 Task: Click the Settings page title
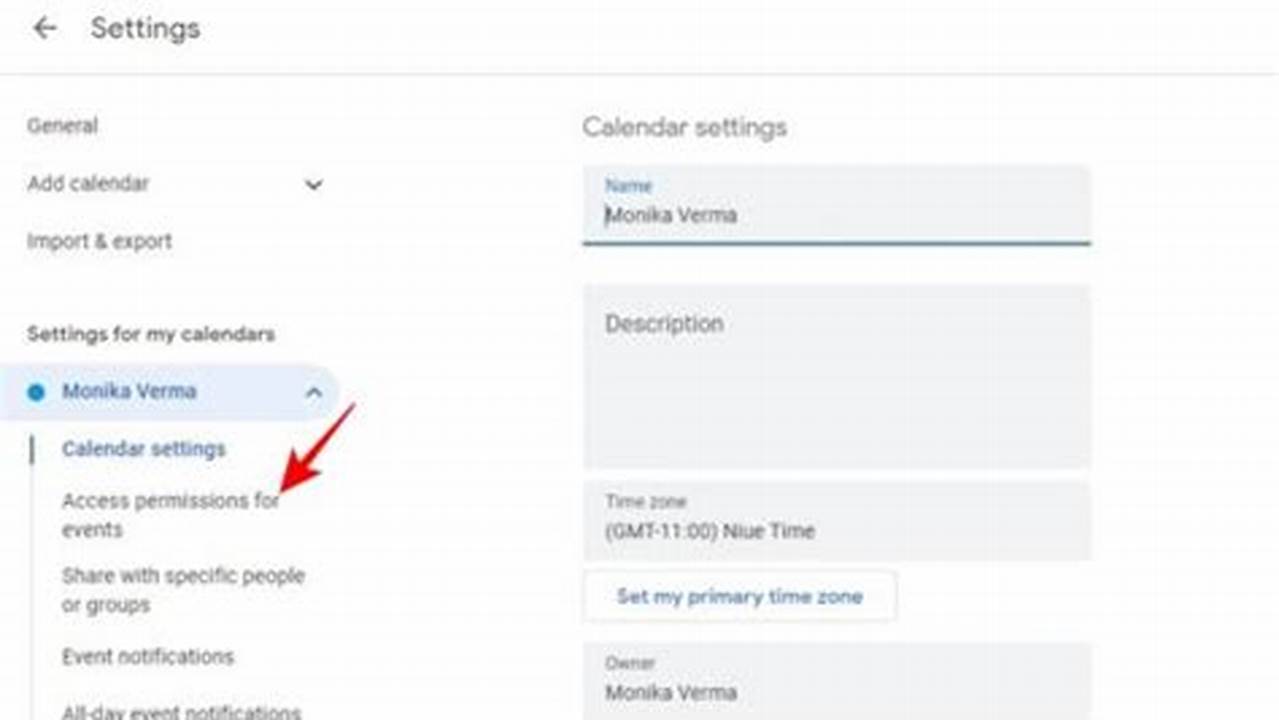pos(144,28)
